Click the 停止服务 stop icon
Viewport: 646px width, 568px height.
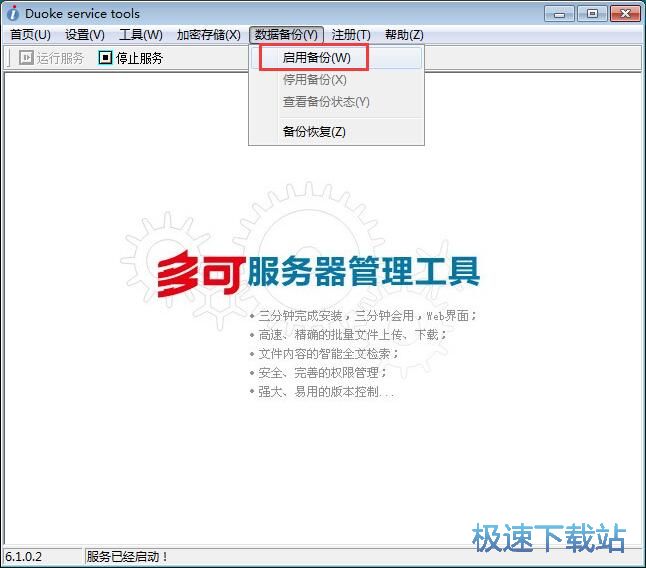point(105,58)
